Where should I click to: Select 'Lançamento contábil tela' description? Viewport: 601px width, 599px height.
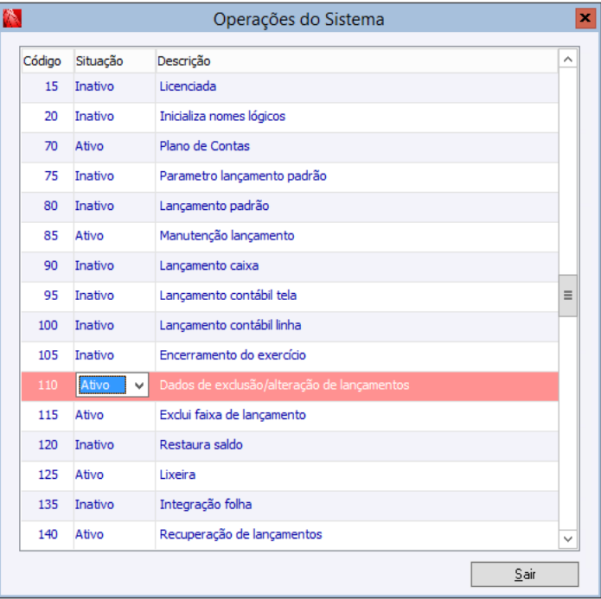tap(228, 295)
